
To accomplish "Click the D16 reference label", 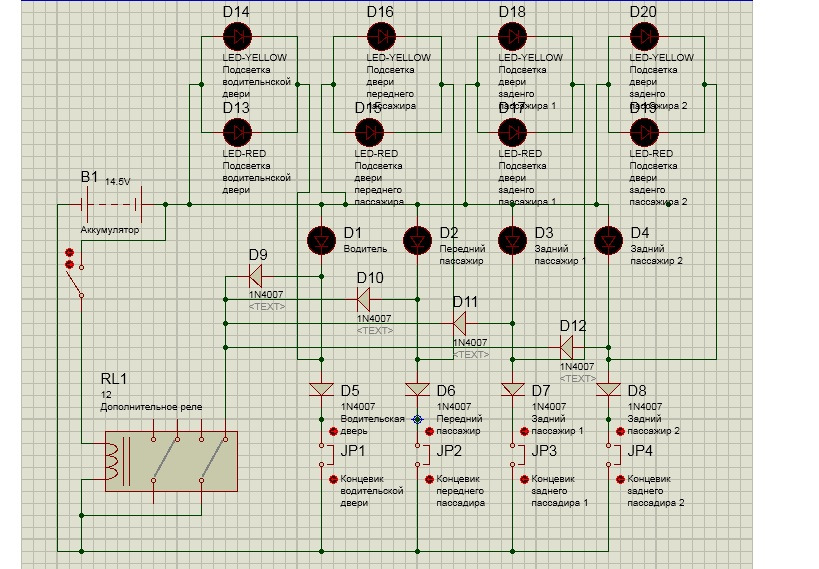I will tap(380, 11).
